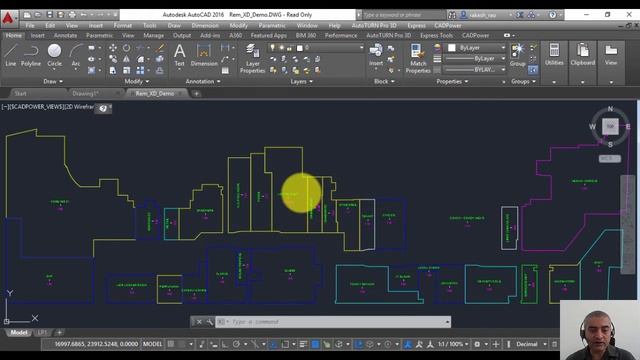Click the Rotate tool in Modify panel

127,48
